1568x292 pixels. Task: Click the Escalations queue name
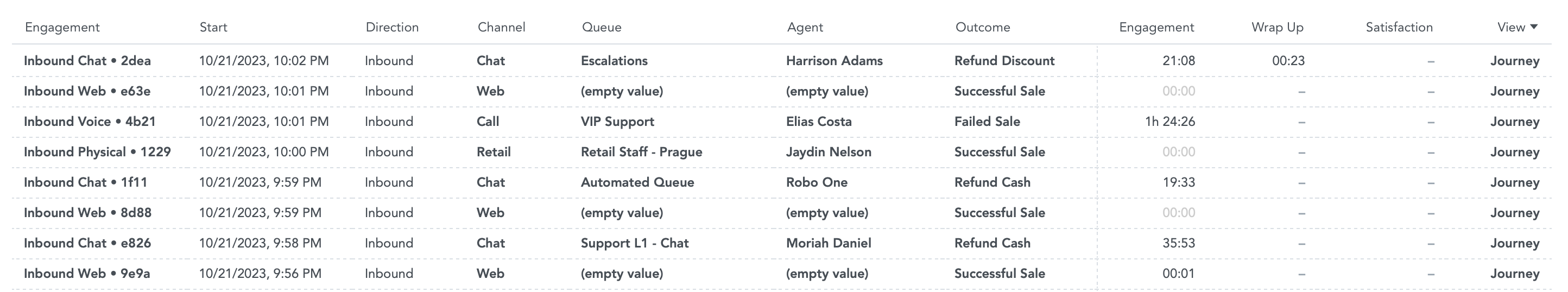[x=614, y=61]
